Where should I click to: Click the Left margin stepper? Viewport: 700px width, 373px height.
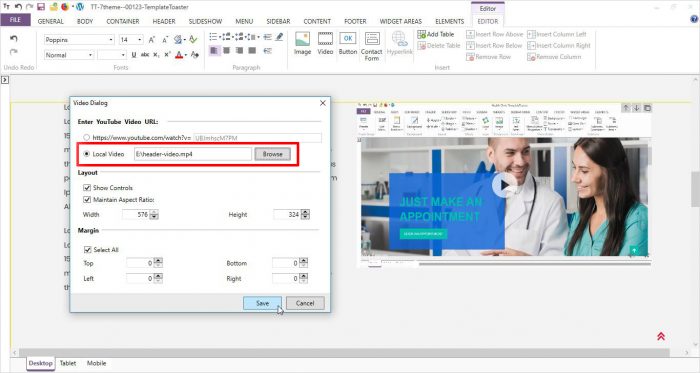click(158, 278)
